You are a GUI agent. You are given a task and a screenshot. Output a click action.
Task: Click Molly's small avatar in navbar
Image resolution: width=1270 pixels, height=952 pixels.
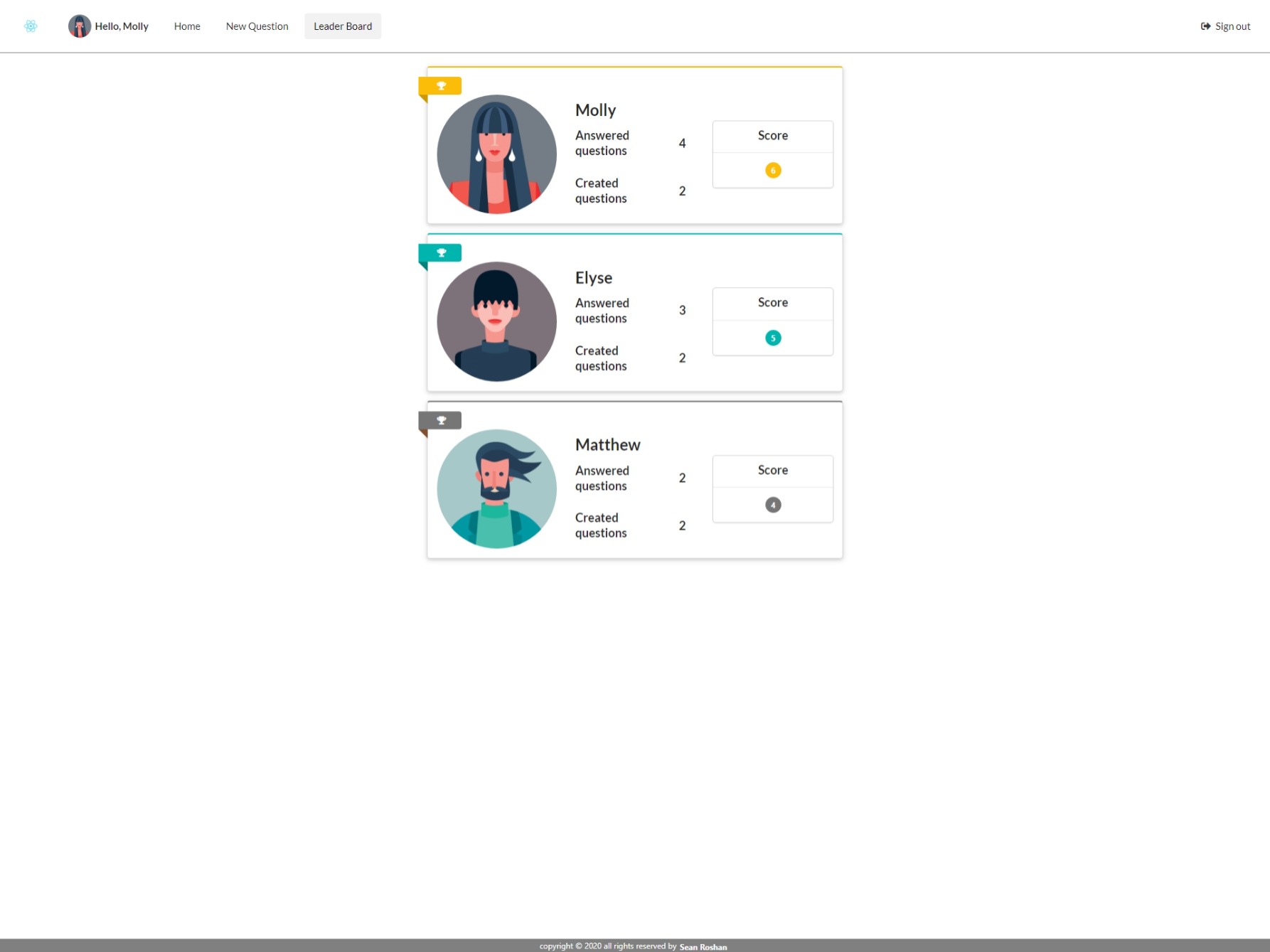coord(79,26)
